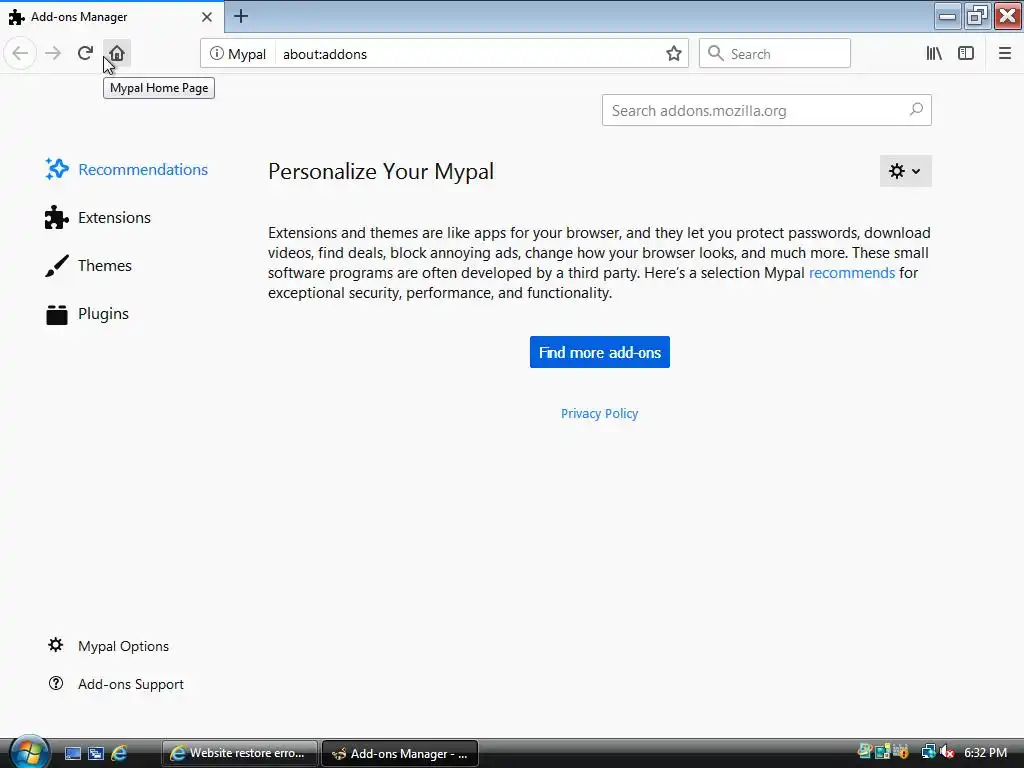Click the about:addons address bar
Screen dimensions: 1024x768
[470, 54]
